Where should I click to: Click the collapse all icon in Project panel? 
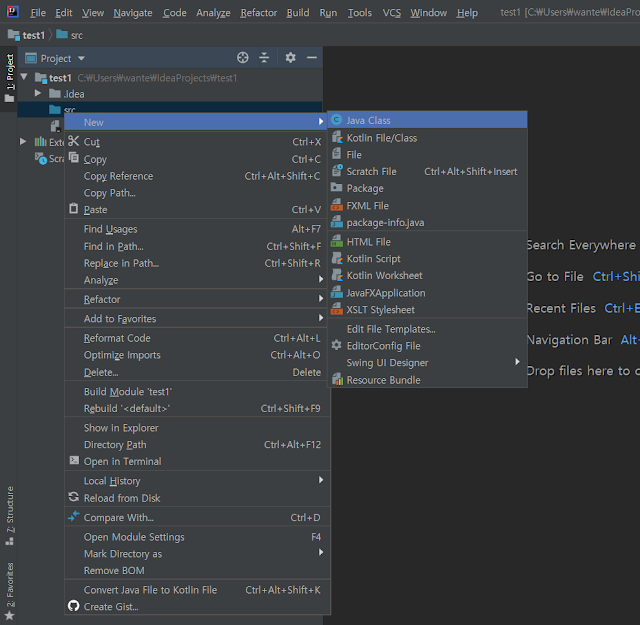(x=264, y=58)
